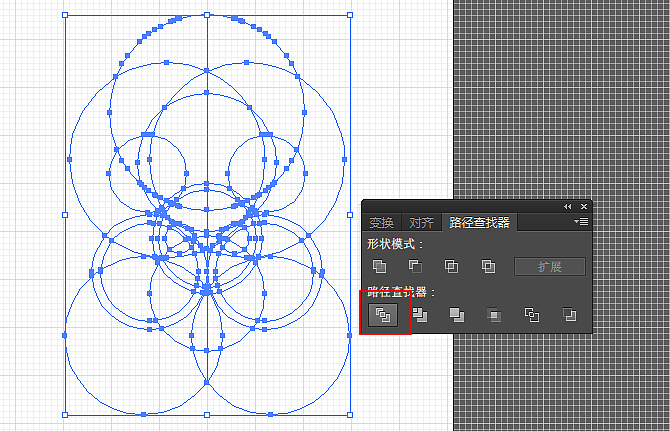Click the Crop pathfinder button
Viewport: 670px width, 431px height.
(x=494, y=315)
